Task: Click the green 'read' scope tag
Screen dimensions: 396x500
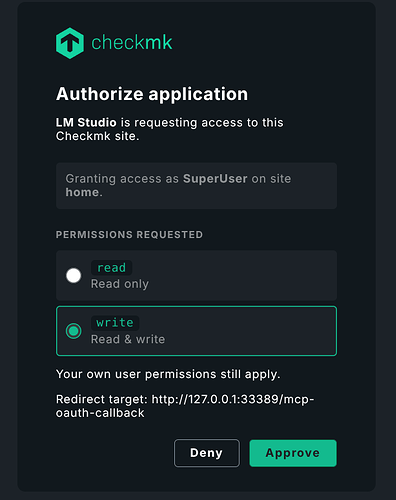Action: point(111,268)
